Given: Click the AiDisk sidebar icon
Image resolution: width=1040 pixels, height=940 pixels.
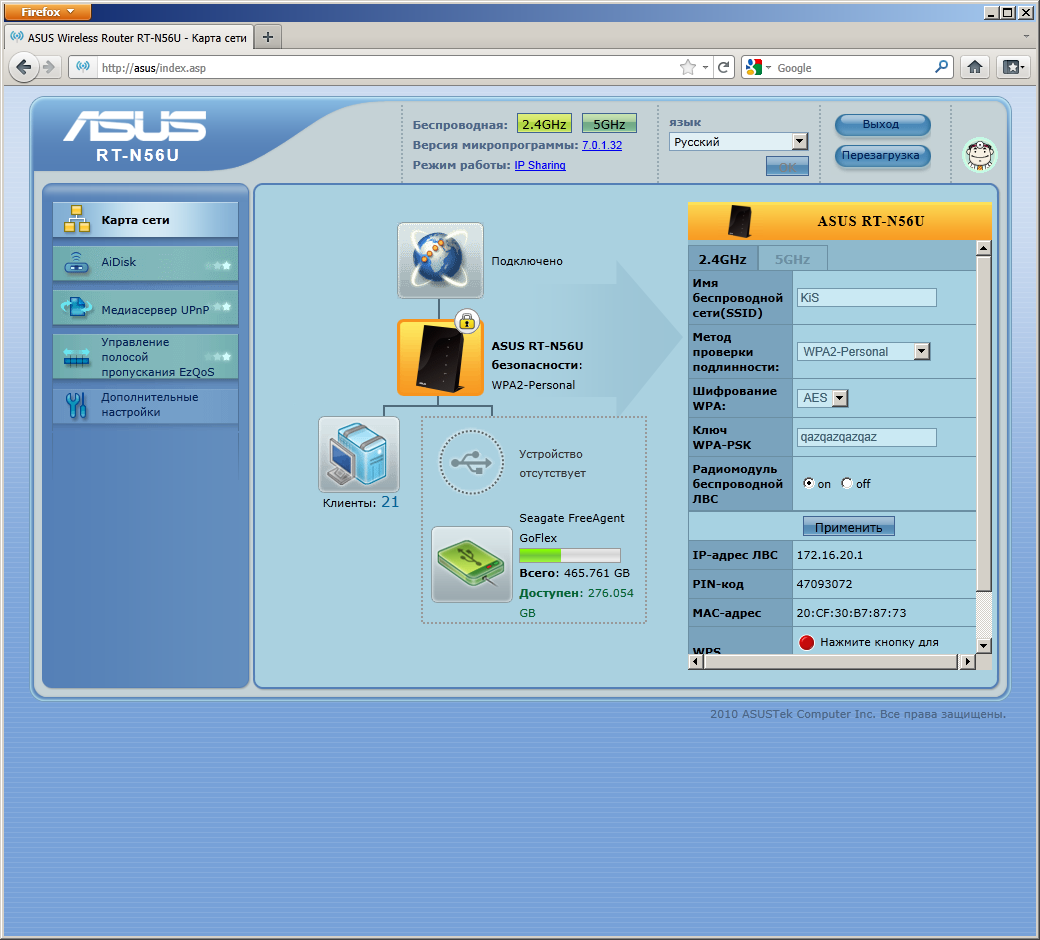Looking at the screenshot, I should point(77,263).
